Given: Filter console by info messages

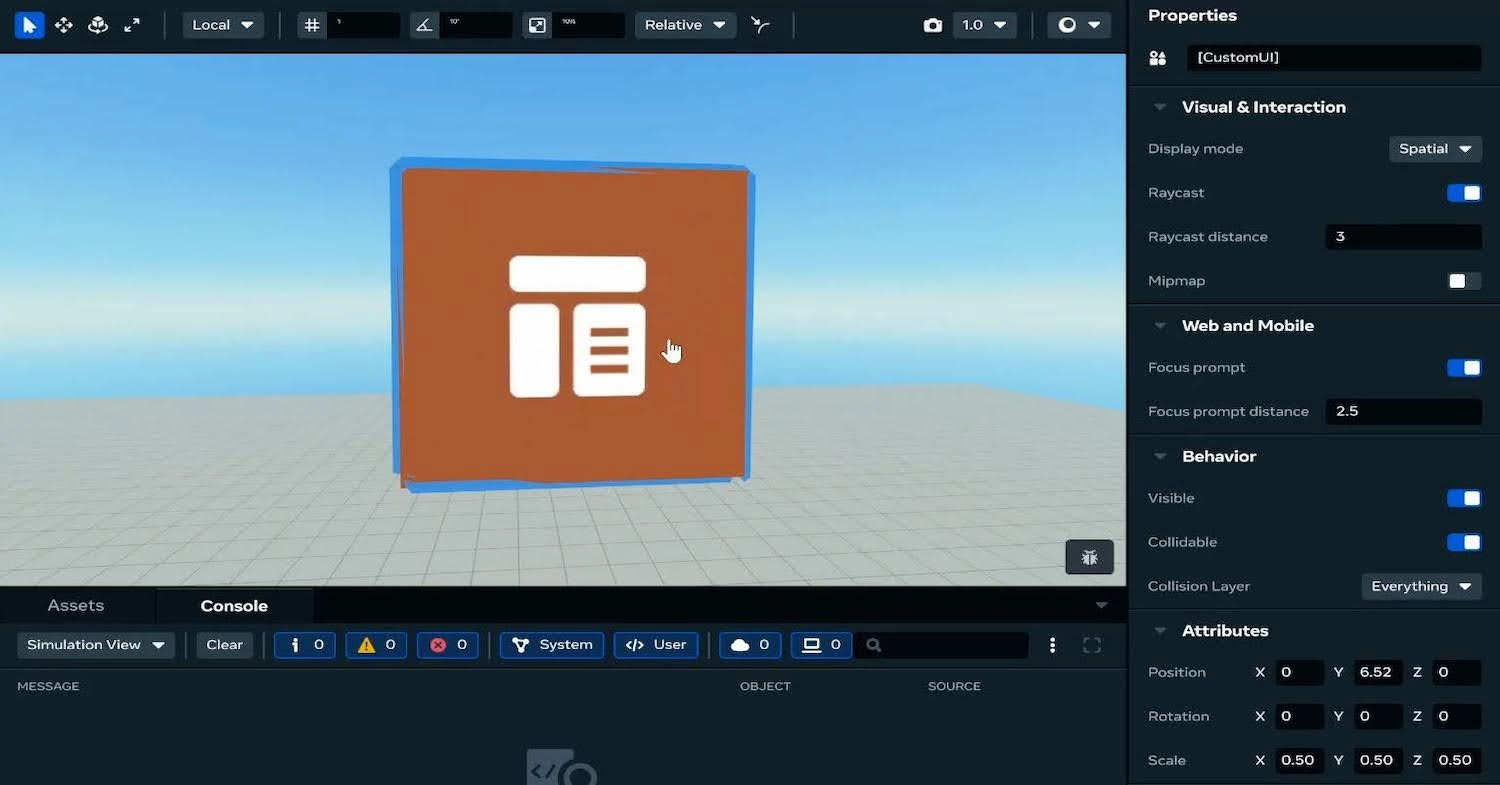Looking at the screenshot, I should pyautogui.click(x=305, y=645).
